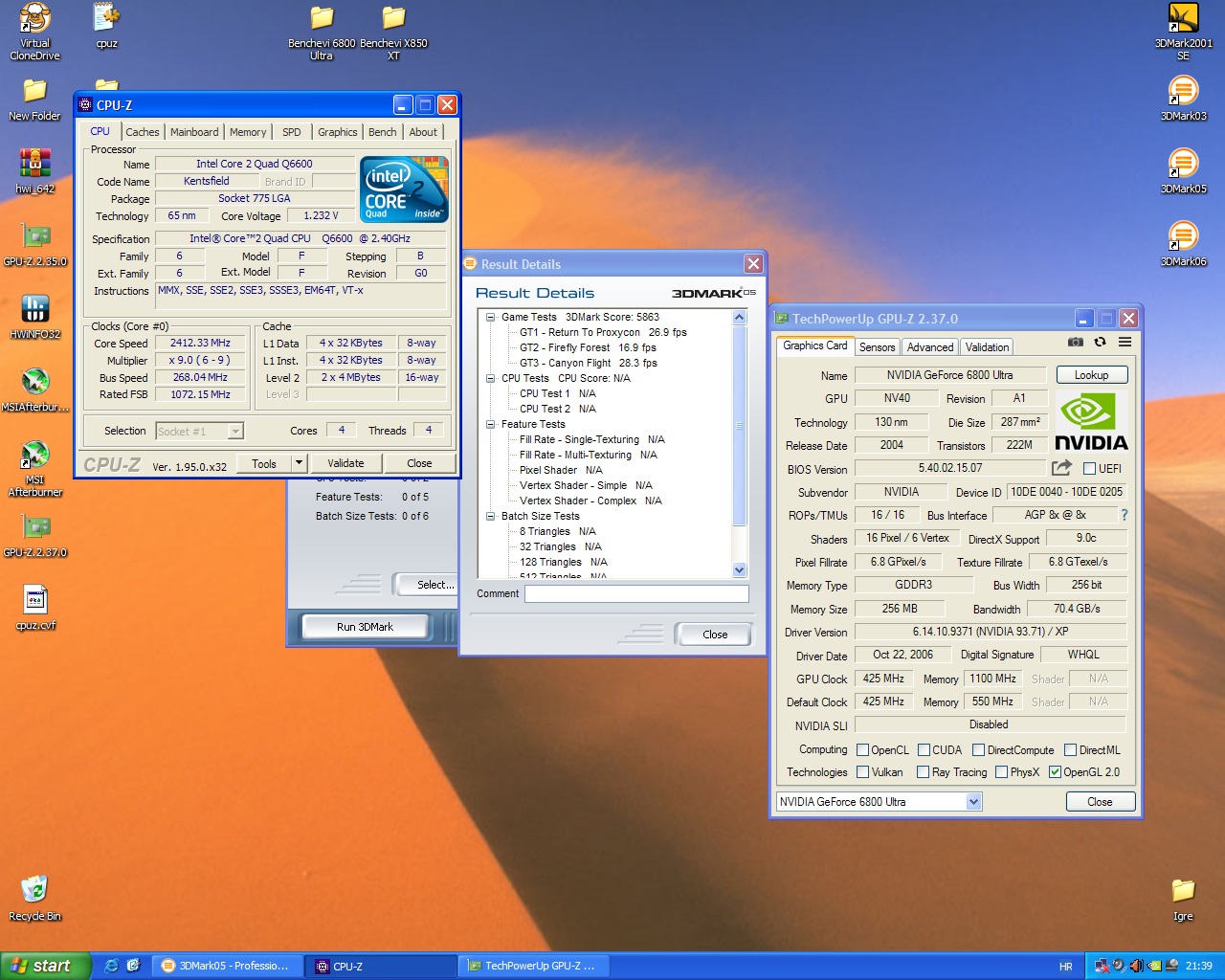Image resolution: width=1225 pixels, height=980 pixels.
Task: Toggle the Vulkan checkbox
Action: pos(863,772)
